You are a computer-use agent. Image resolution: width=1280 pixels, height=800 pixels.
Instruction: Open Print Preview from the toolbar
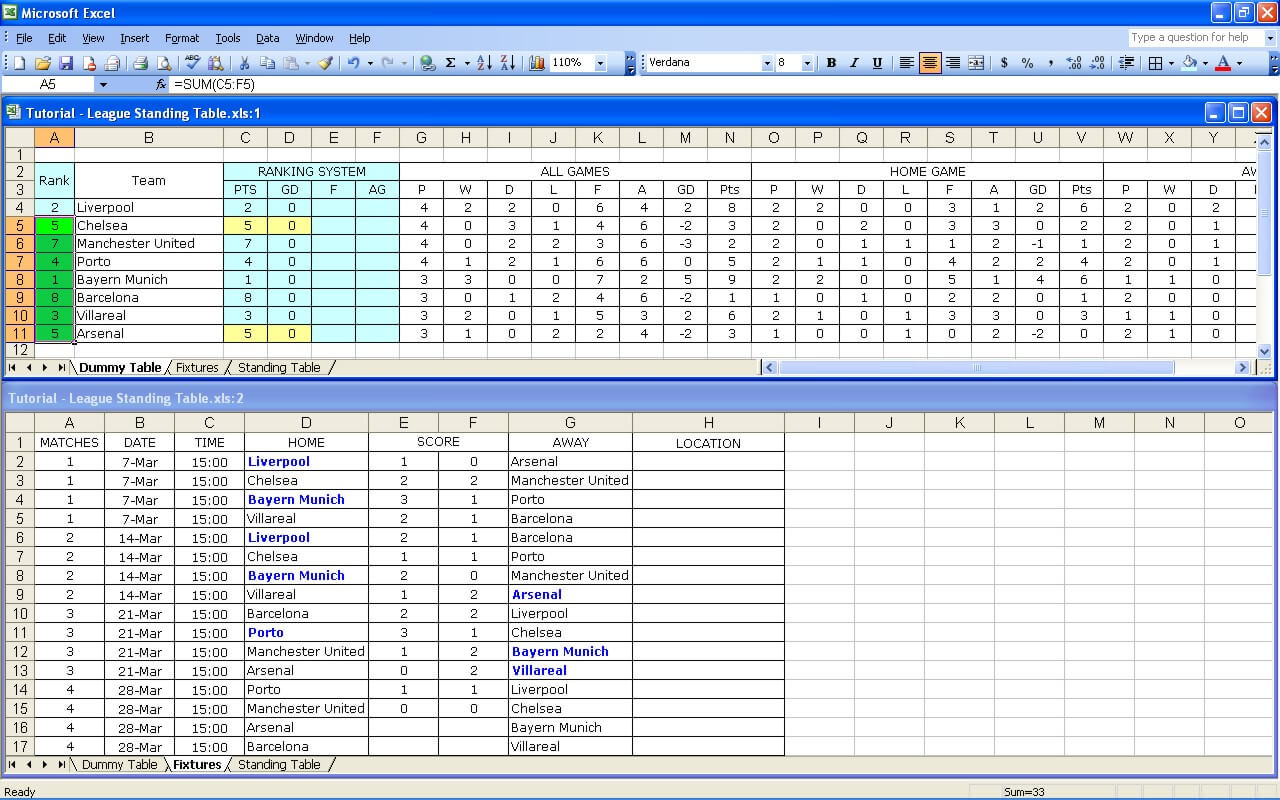[x=164, y=63]
